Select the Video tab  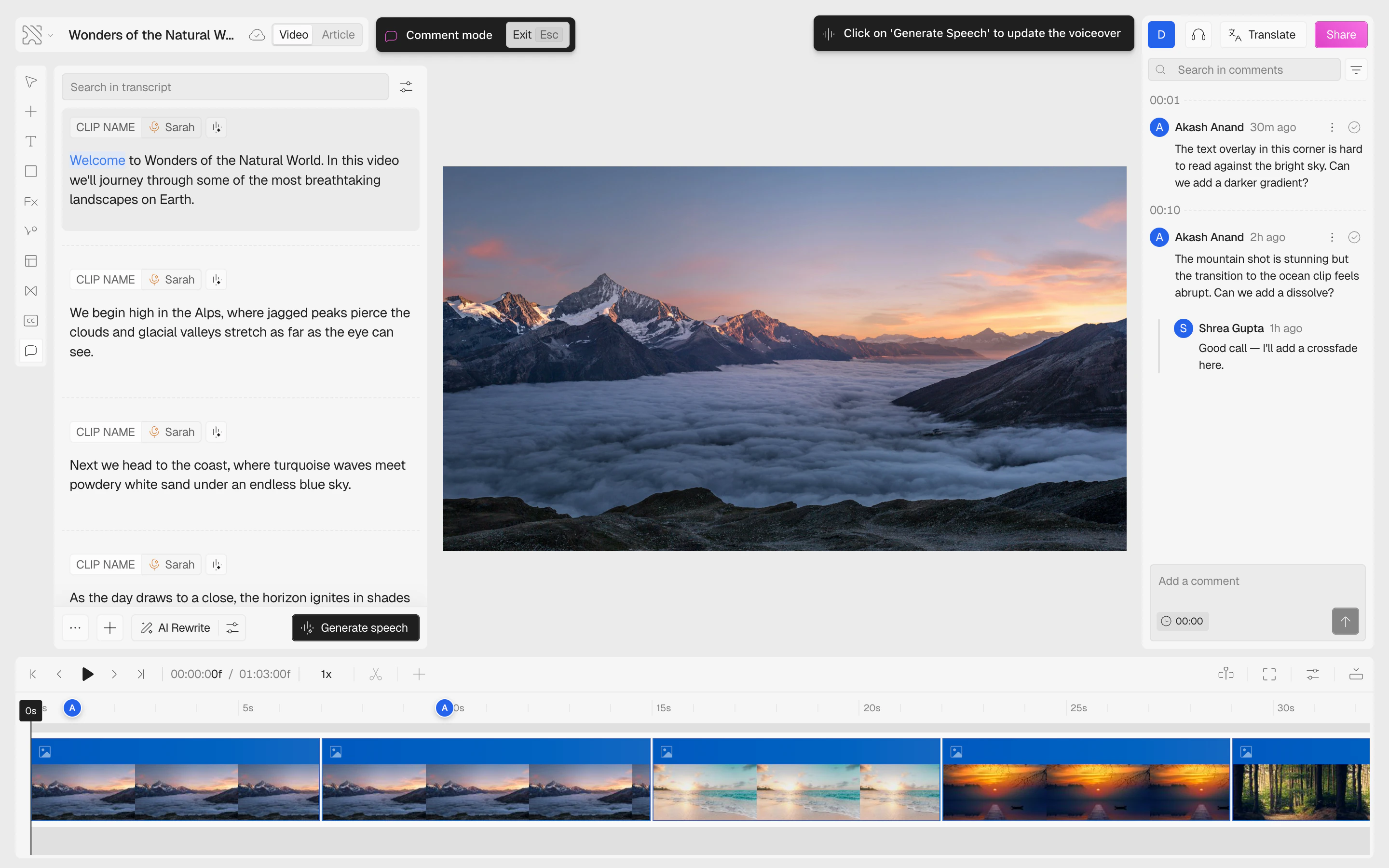293,34
